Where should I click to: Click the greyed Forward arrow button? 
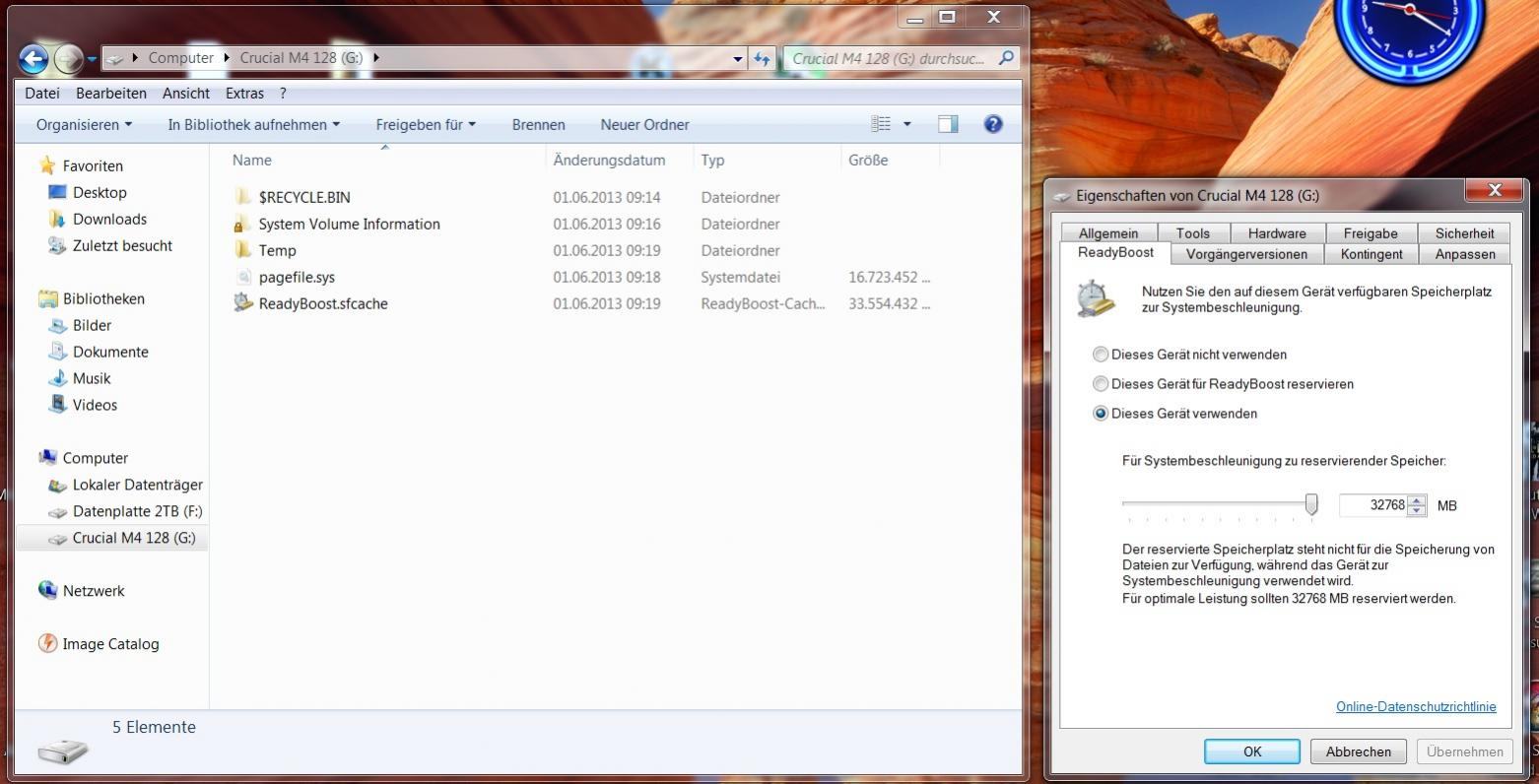68,59
